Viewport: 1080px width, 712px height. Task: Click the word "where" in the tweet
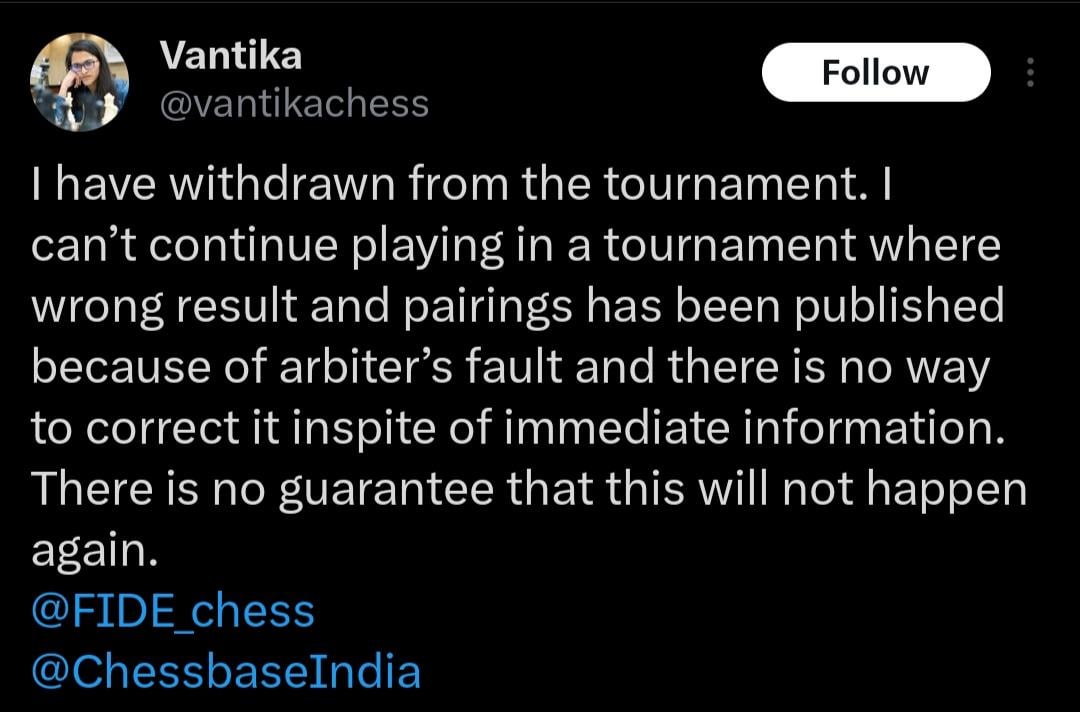coord(935,248)
